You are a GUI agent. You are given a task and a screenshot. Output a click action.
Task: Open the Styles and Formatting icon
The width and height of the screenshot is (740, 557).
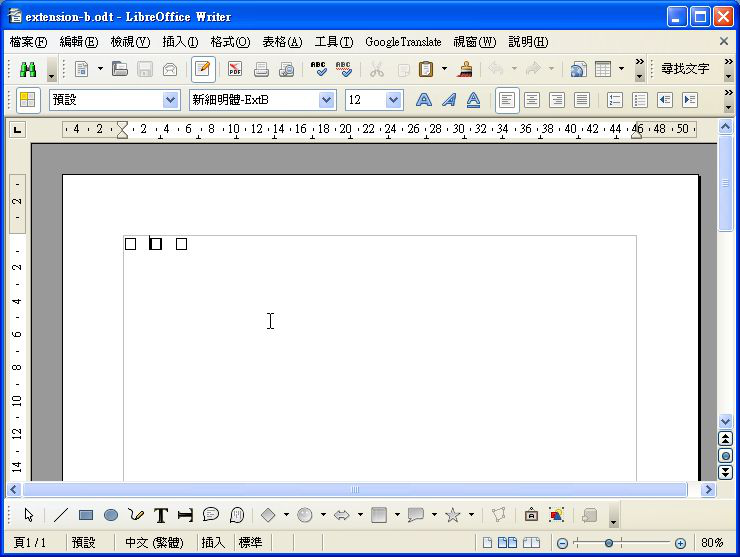[28, 100]
